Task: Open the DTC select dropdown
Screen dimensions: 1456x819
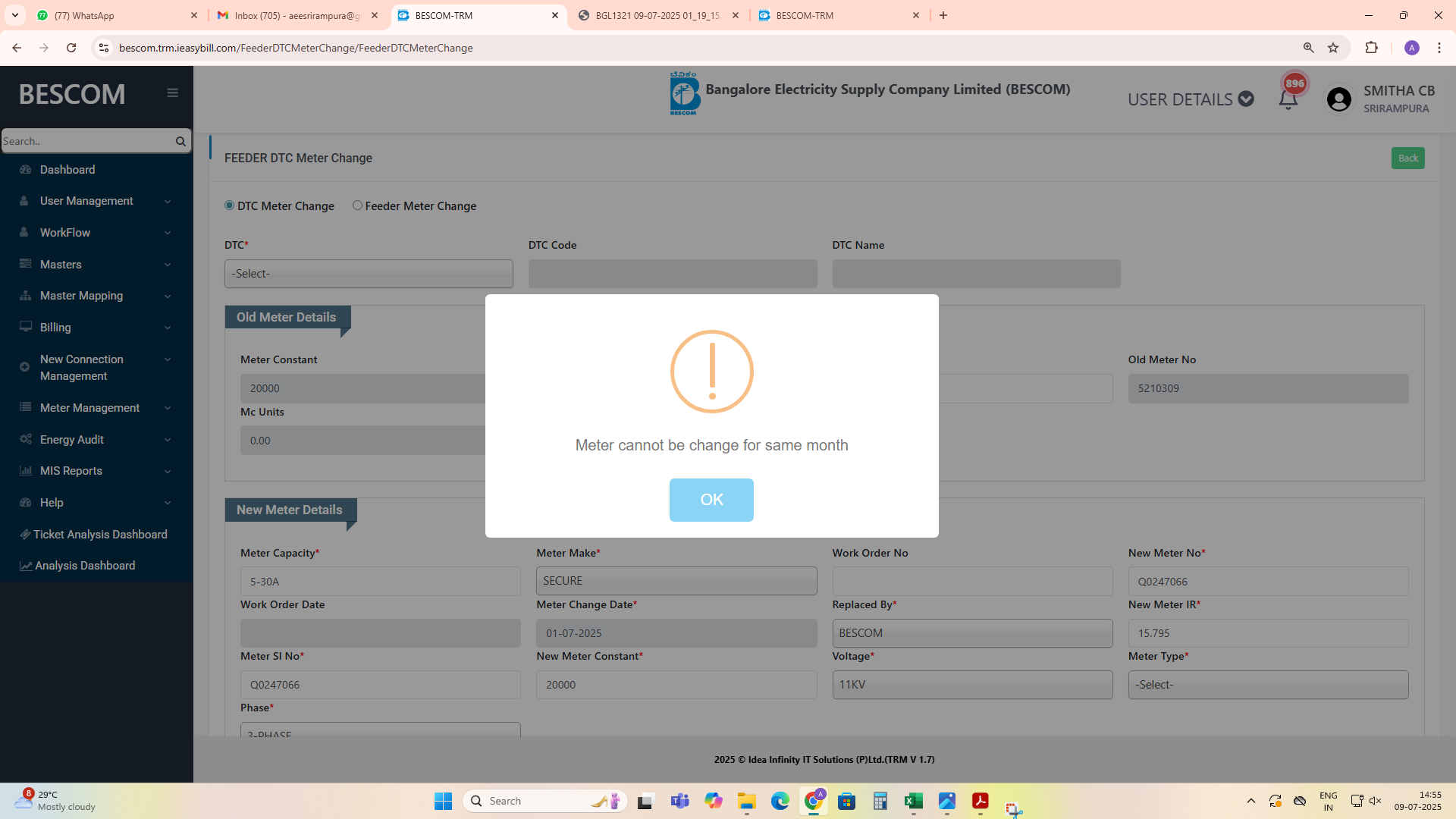Action: click(369, 274)
